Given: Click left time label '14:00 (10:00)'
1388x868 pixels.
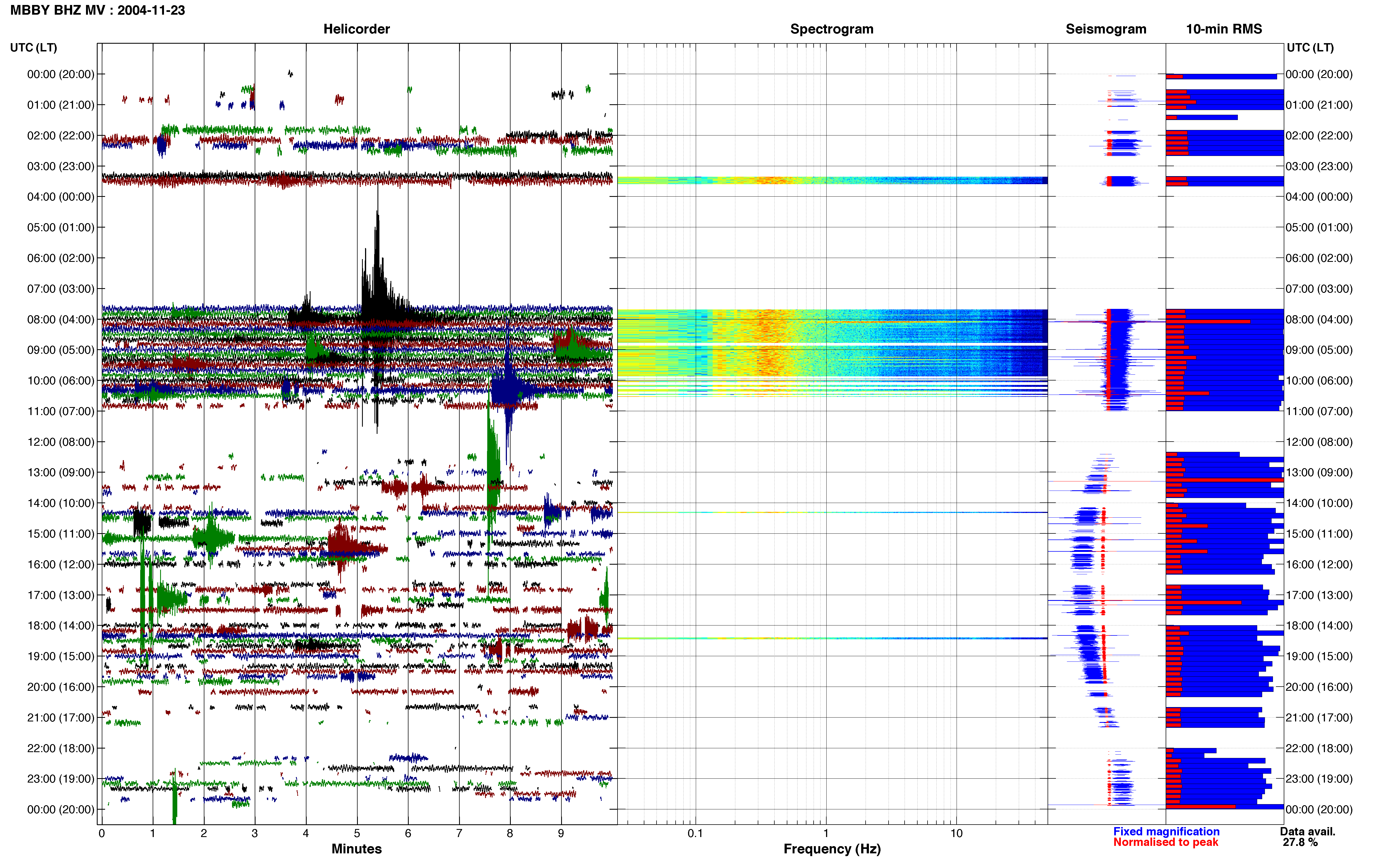Looking at the screenshot, I should point(61,503).
